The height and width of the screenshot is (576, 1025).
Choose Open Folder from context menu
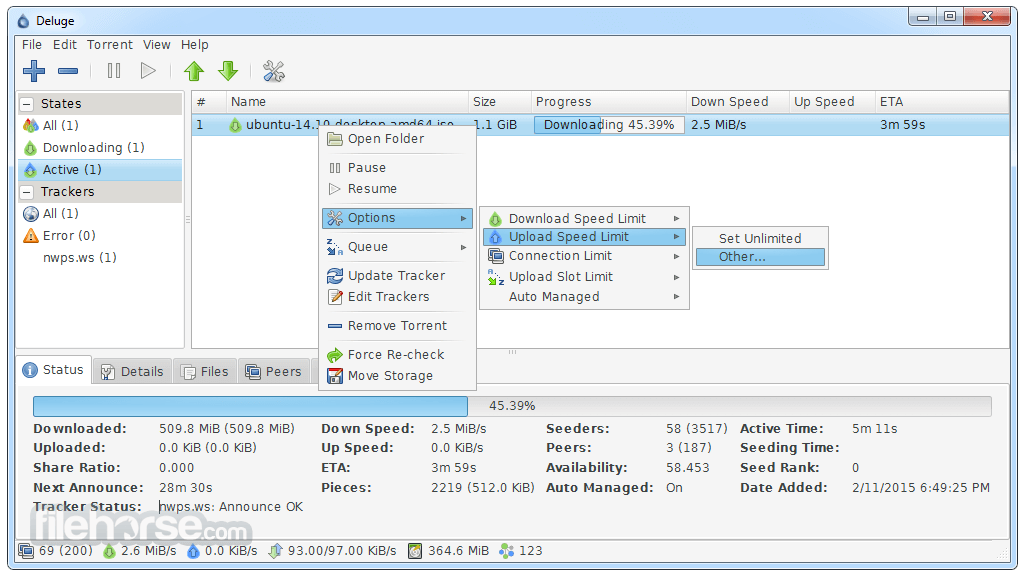(x=397, y=139)
